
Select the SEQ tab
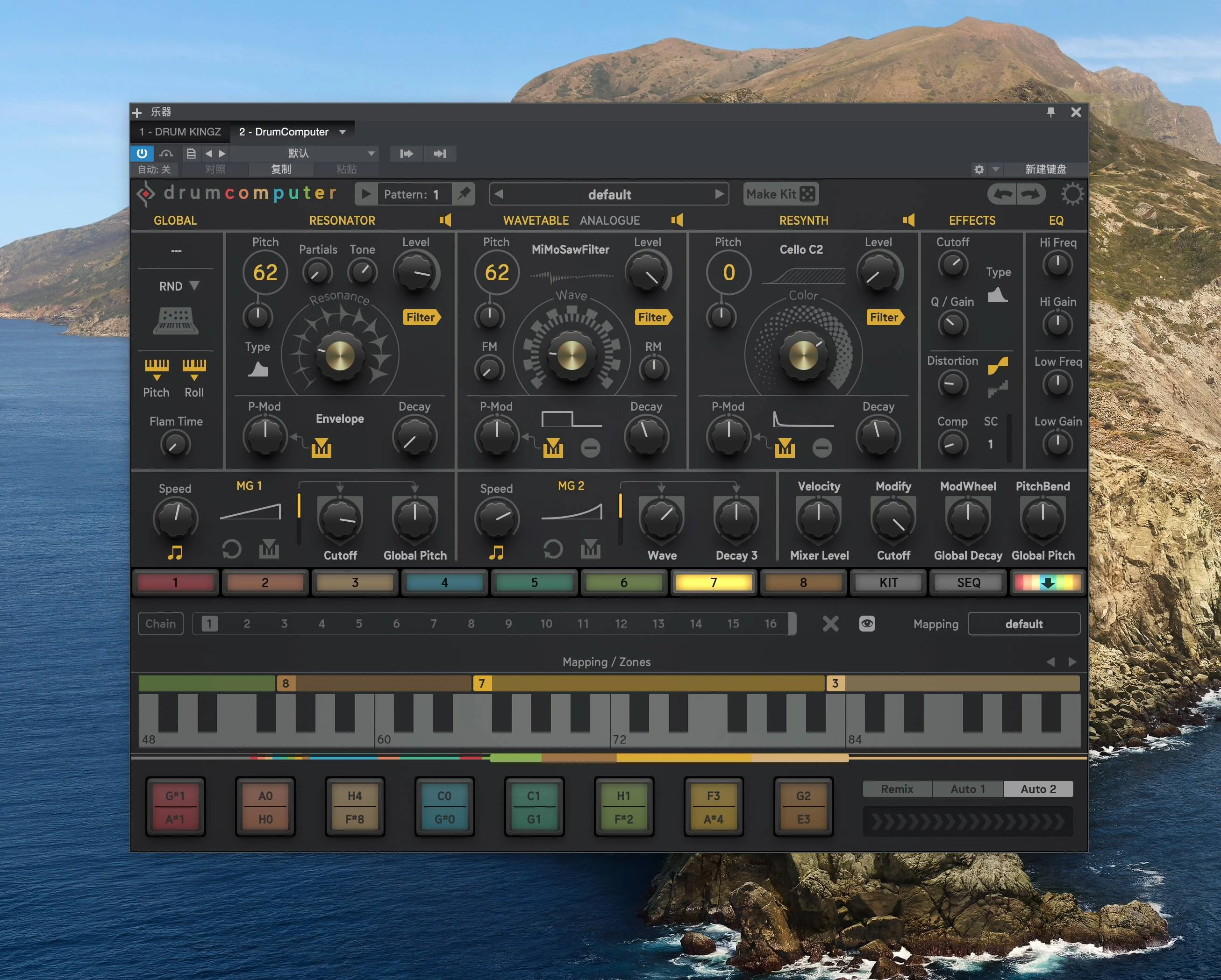[968, 582]
